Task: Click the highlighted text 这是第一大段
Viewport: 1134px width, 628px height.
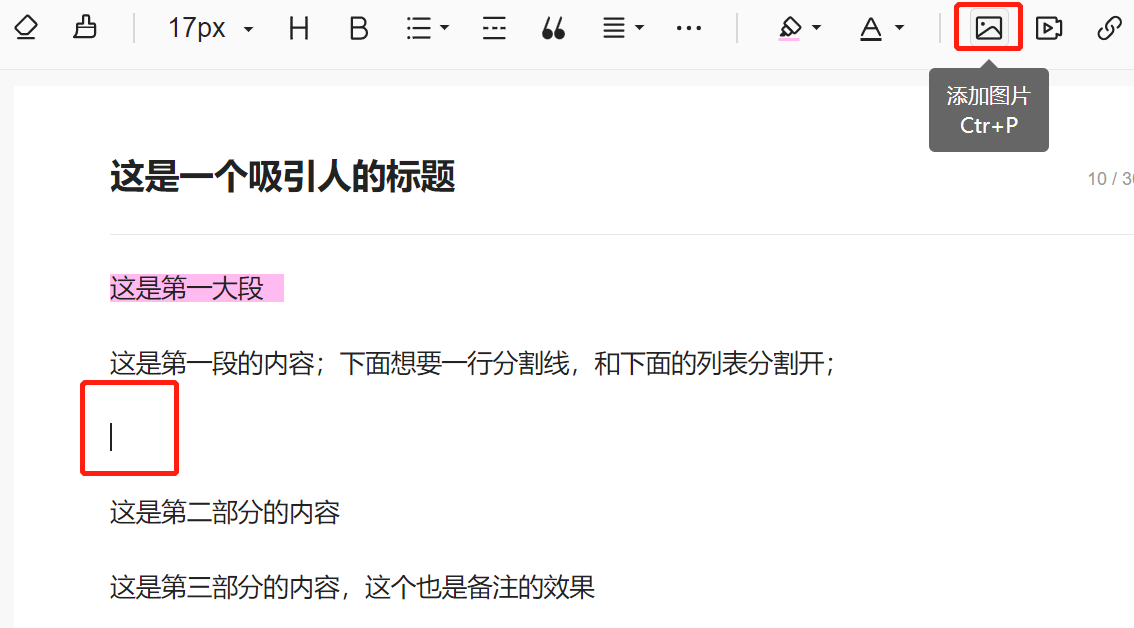Action: point(187,288)
